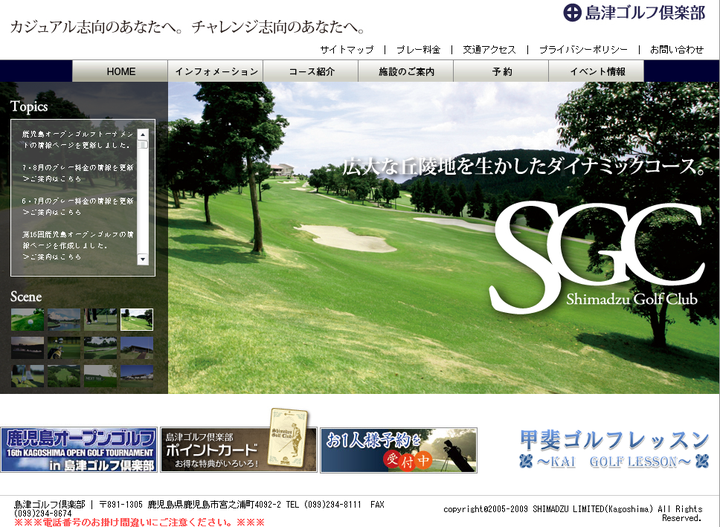Select the clubhouse entrance path scene thumbnail
This screenshot has width=720, height=527.
point(137,348)
